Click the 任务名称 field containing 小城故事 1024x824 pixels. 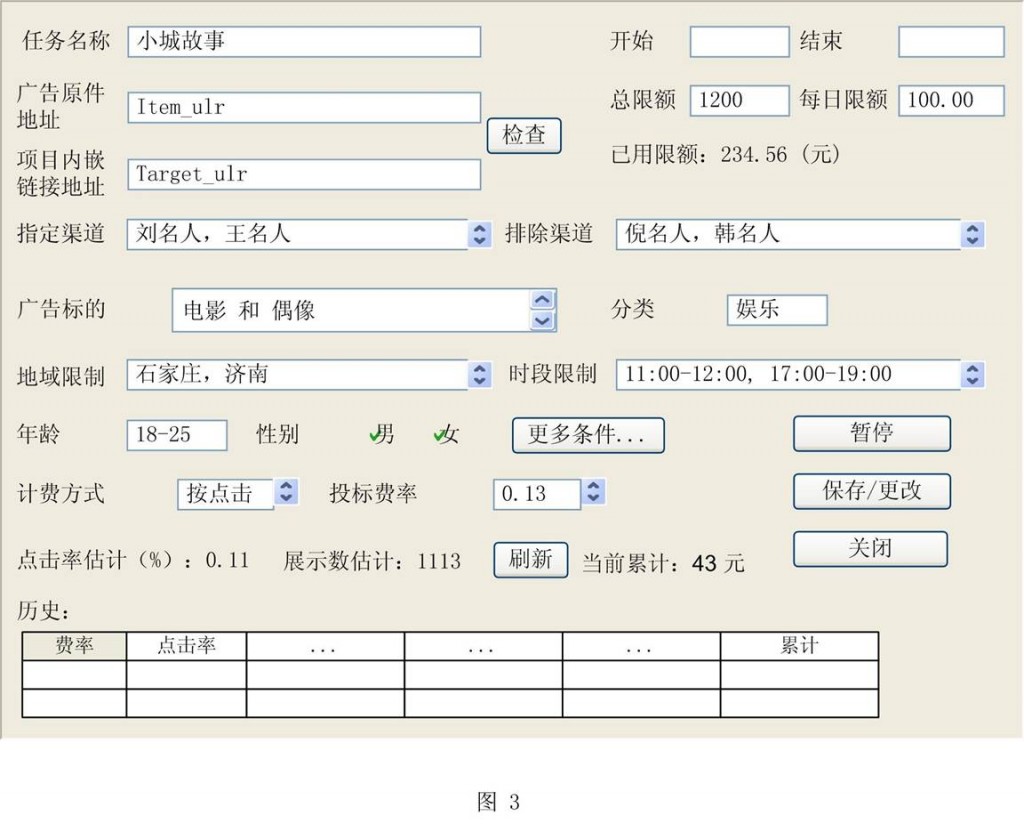tap(304, 42)
